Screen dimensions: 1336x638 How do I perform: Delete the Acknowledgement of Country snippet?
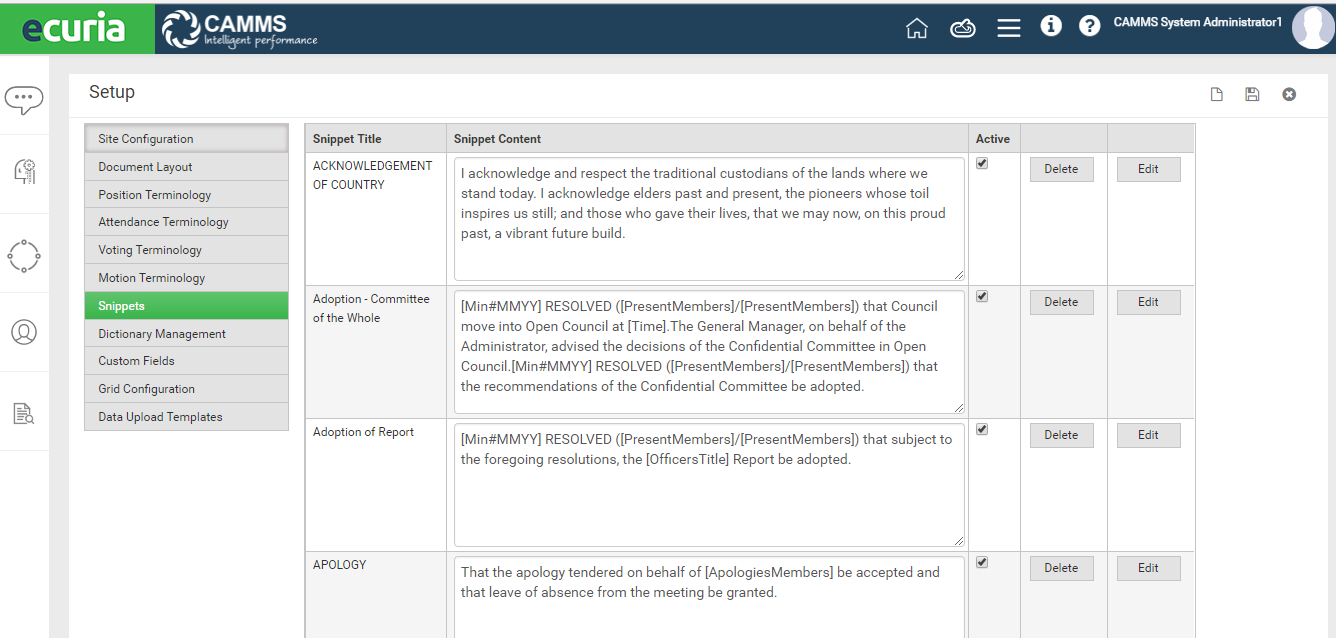1061,169
